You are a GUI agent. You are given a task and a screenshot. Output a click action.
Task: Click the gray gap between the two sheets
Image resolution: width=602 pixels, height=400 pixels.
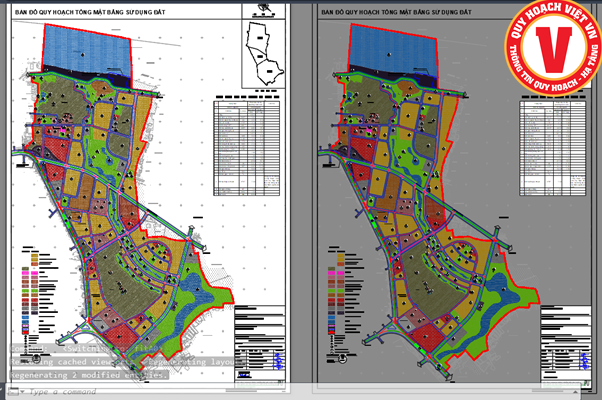tap(300, 200)
